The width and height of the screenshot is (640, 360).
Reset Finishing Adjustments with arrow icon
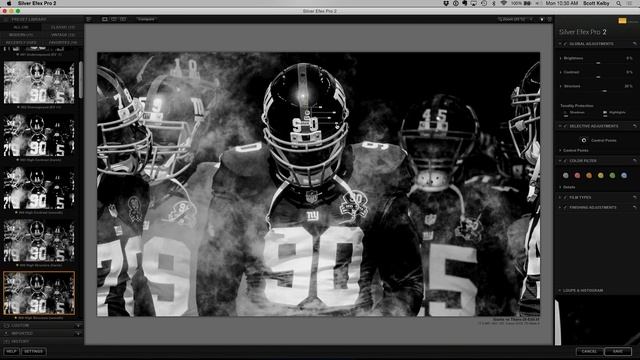point(634,207)
